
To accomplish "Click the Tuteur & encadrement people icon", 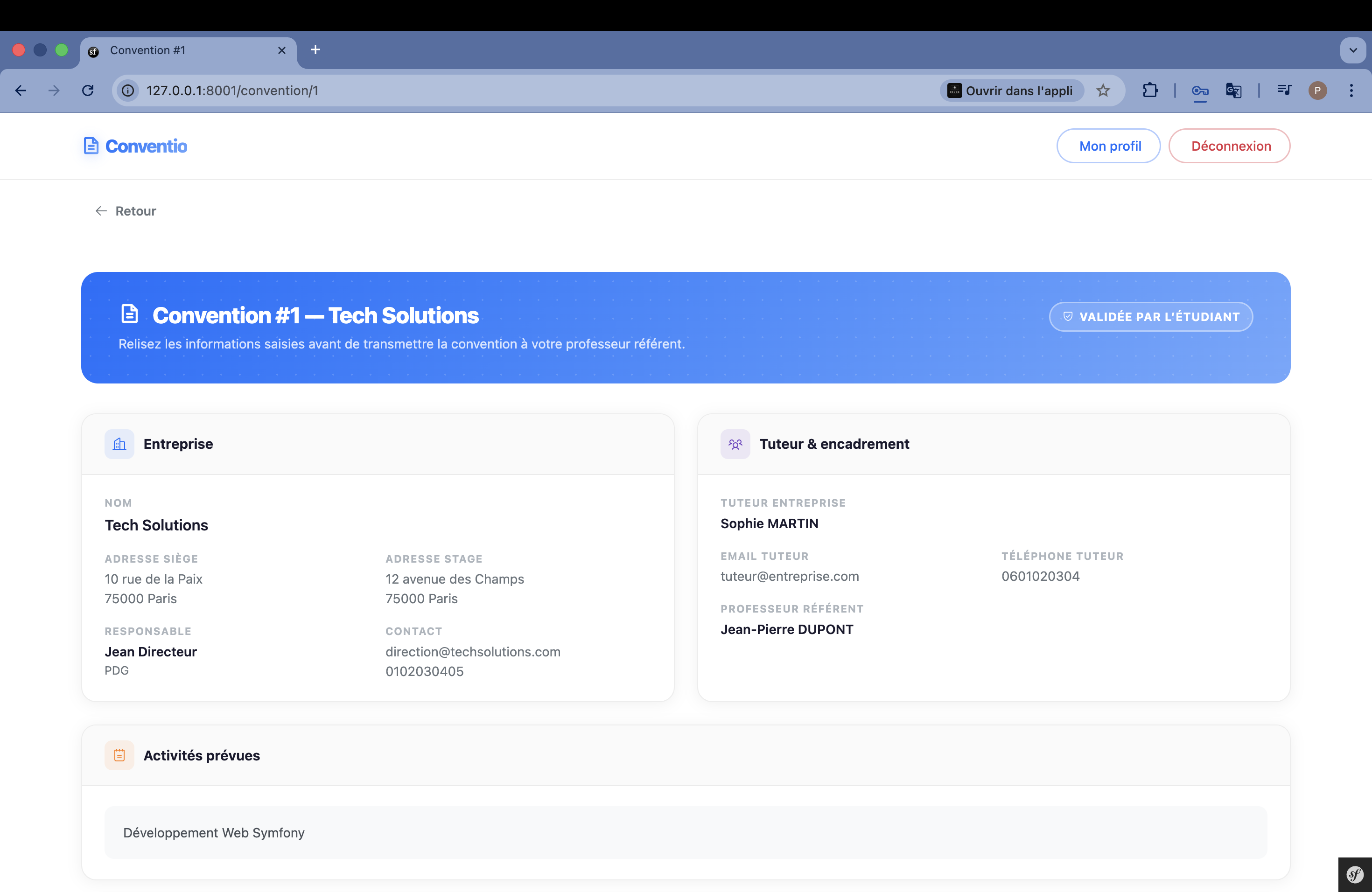I will point(735,444).
